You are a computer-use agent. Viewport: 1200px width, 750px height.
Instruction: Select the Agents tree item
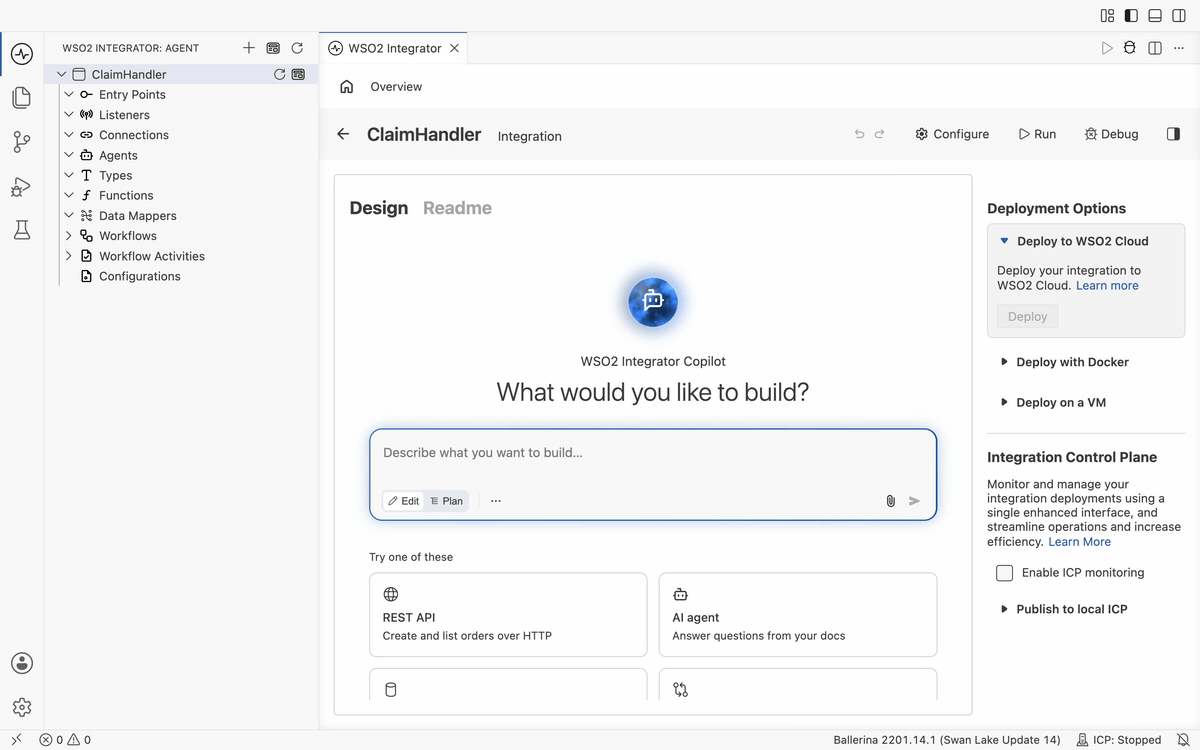coord(118,155)
